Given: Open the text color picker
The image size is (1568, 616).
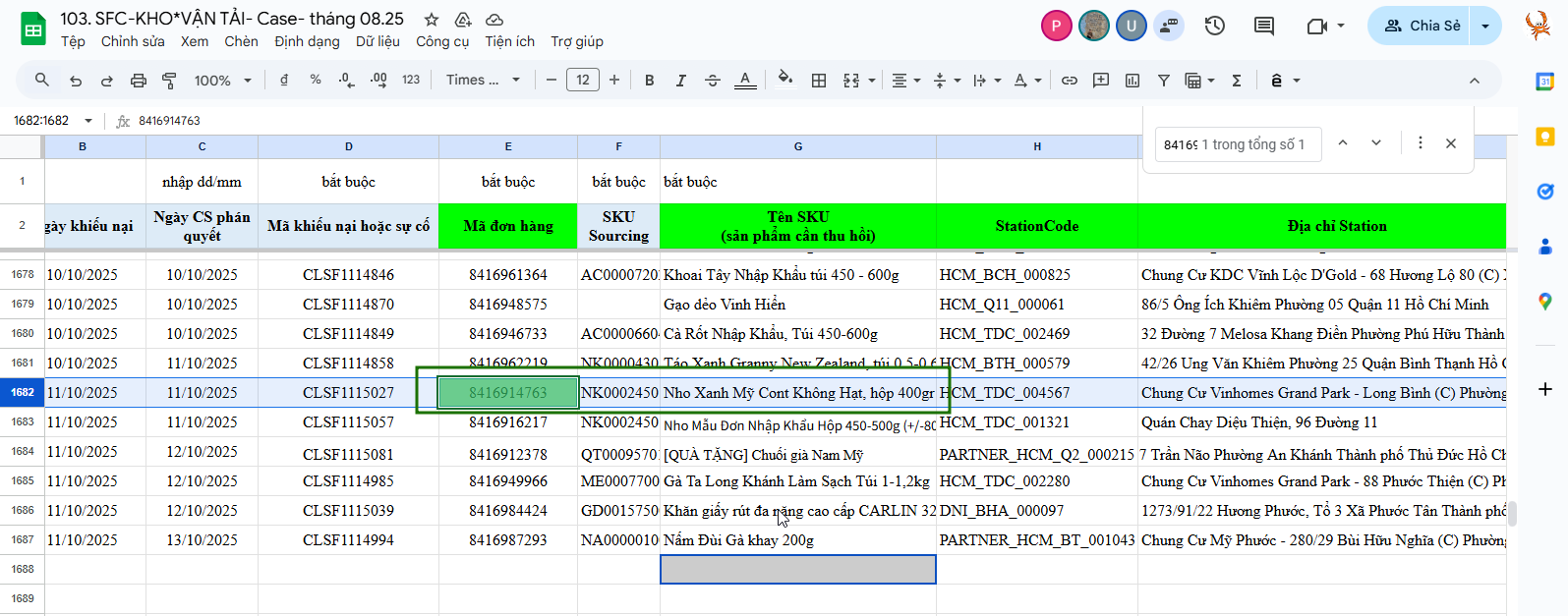Looking at the screenshot, I should [x=745, y=81].
